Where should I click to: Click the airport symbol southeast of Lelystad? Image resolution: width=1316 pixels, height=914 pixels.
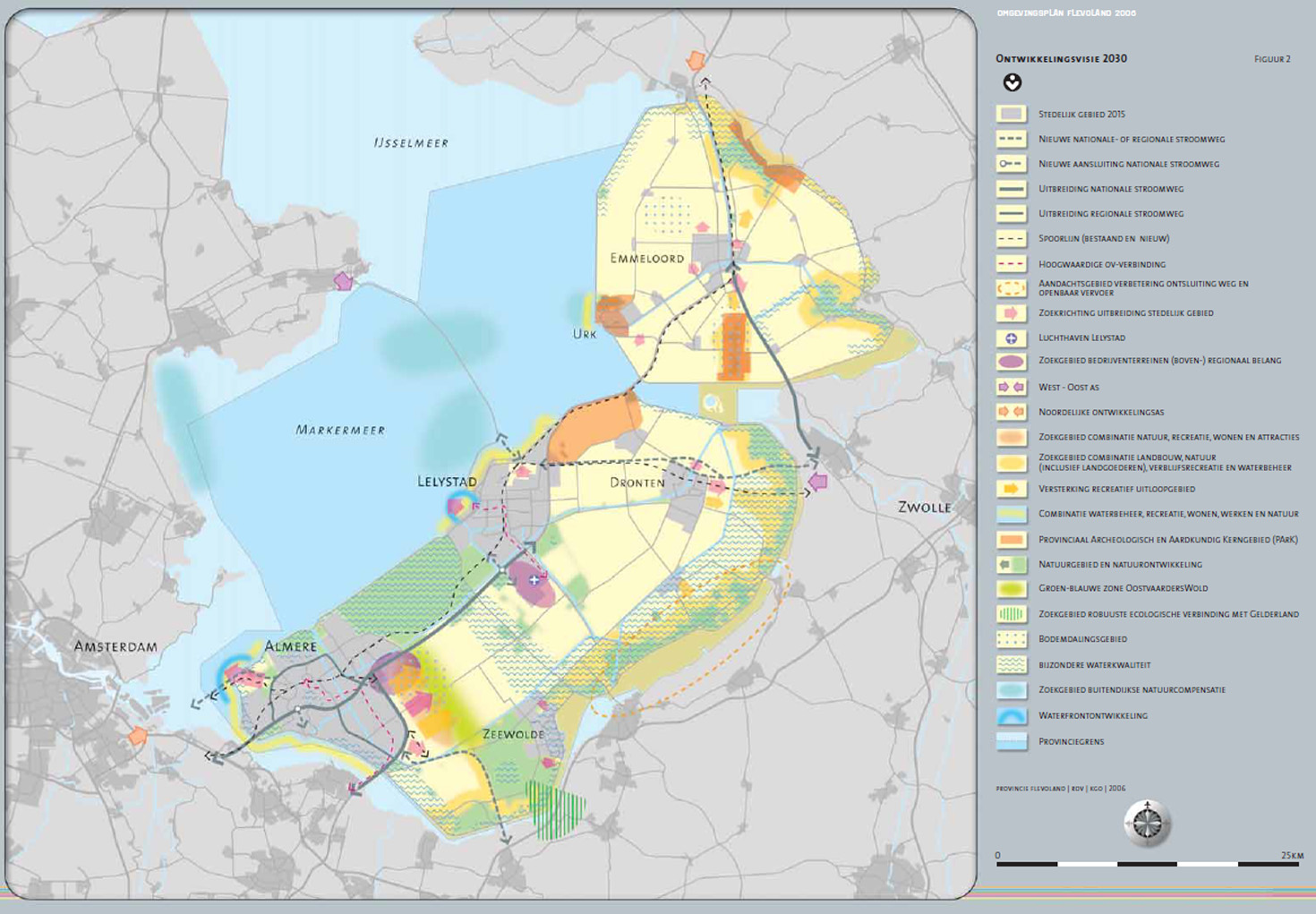534,580
